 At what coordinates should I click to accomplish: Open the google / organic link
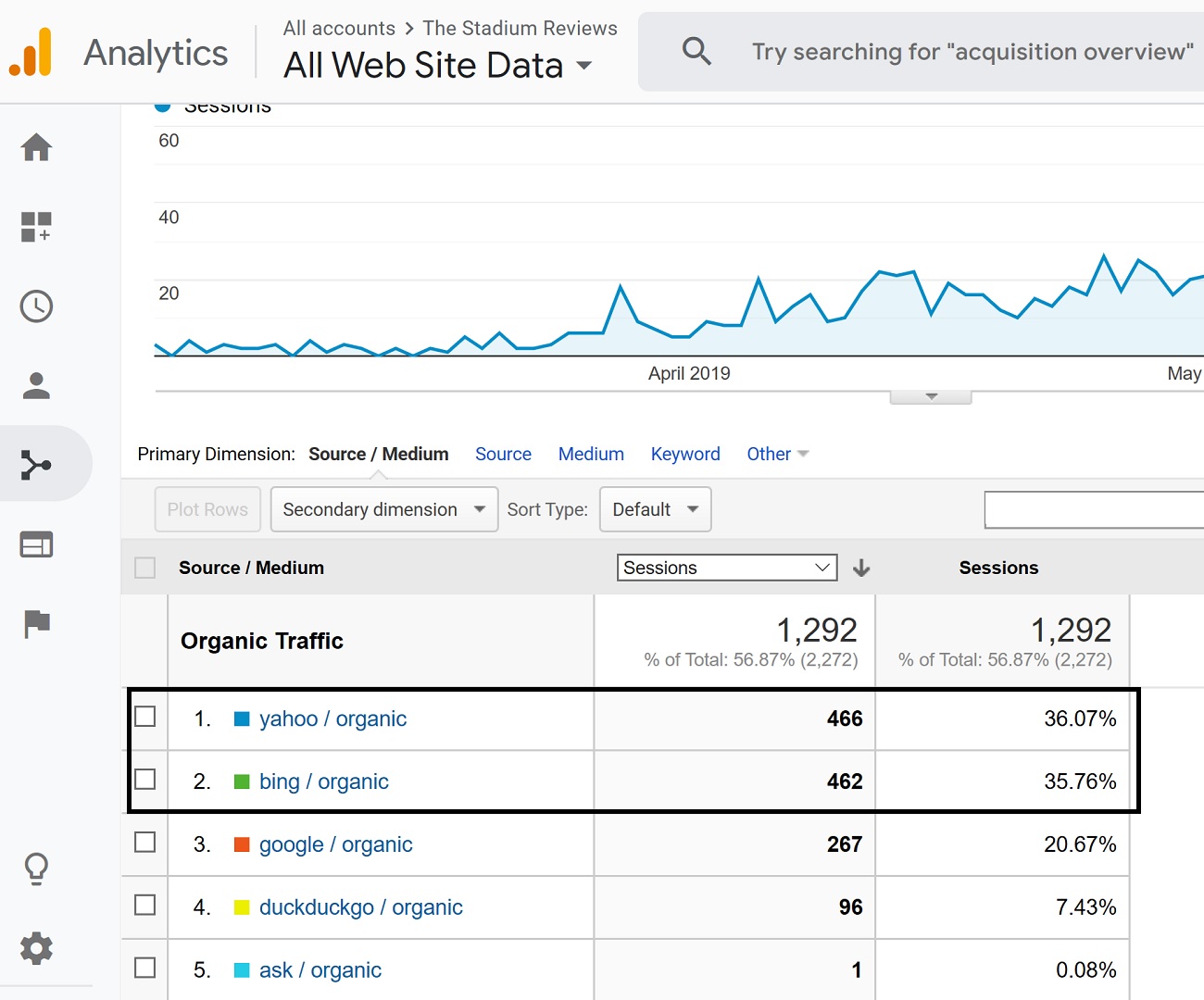click(336, 844)
